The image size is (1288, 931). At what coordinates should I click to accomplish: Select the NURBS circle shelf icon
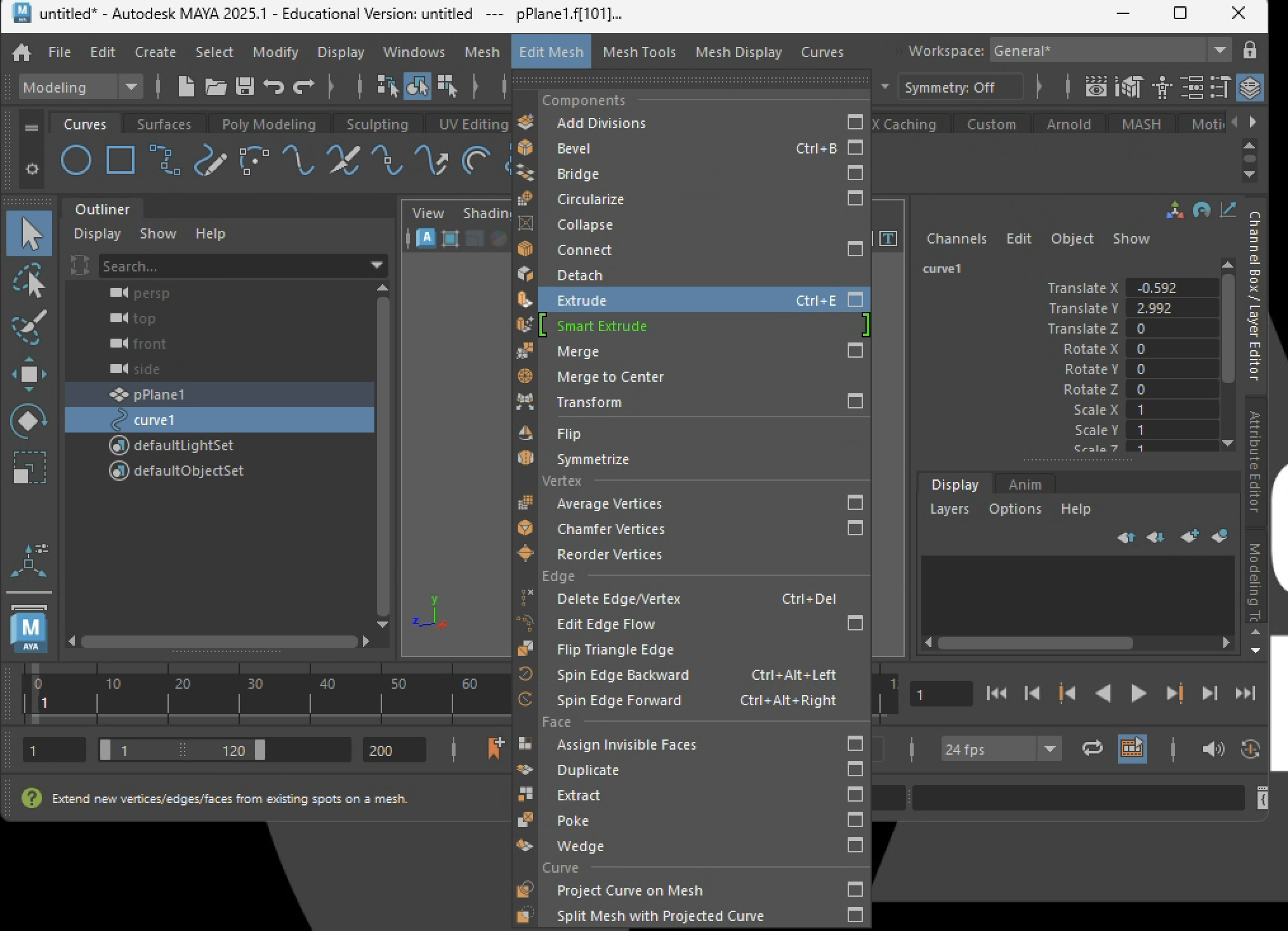[76, 160]
